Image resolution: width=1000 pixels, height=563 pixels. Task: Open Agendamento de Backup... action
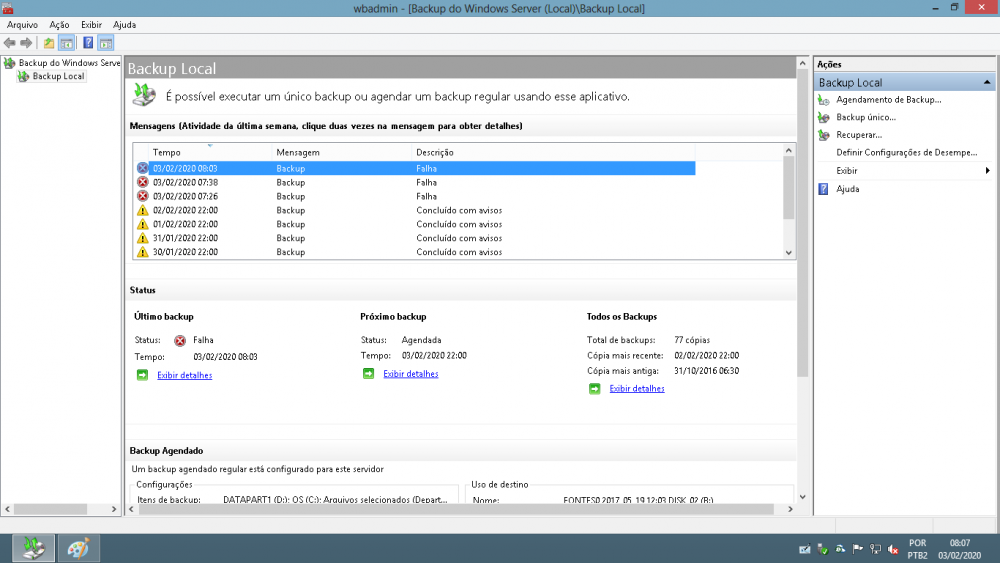coord(888,99)
